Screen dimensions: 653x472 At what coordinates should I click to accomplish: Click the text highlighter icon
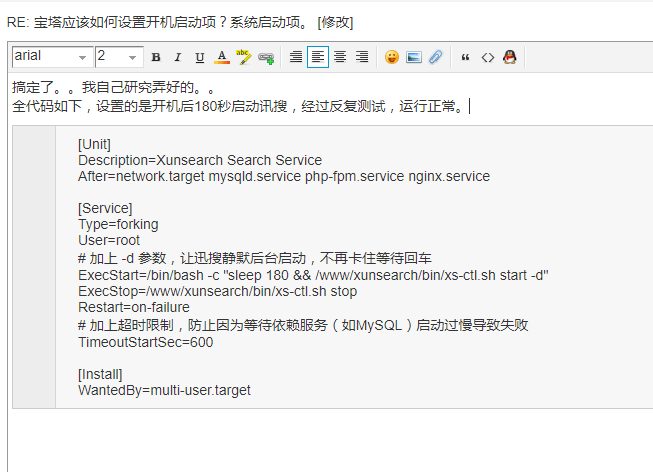[244, 57]
